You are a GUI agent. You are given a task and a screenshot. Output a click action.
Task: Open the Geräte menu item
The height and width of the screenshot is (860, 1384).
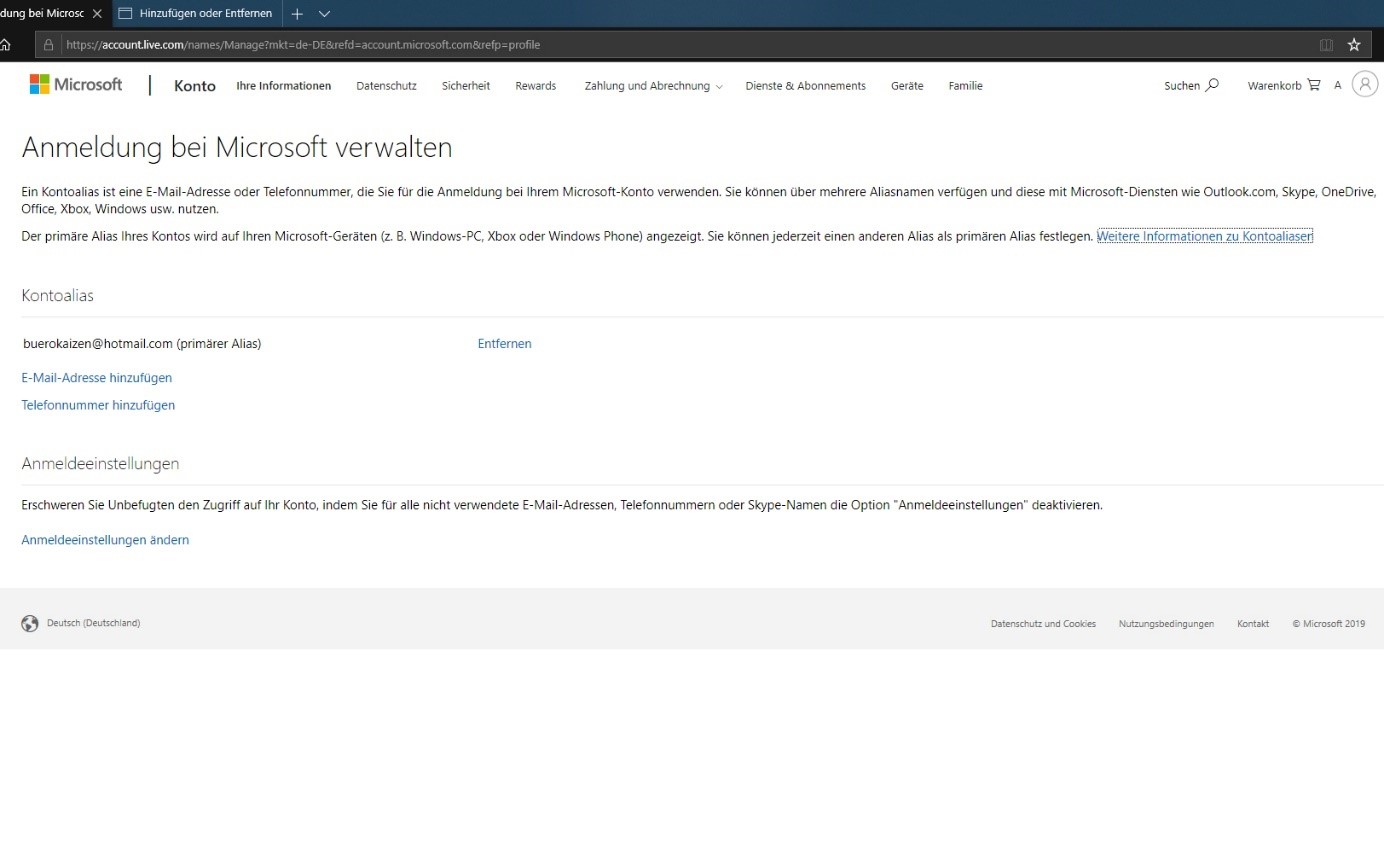pyautogui.click(x=907, y=86)
